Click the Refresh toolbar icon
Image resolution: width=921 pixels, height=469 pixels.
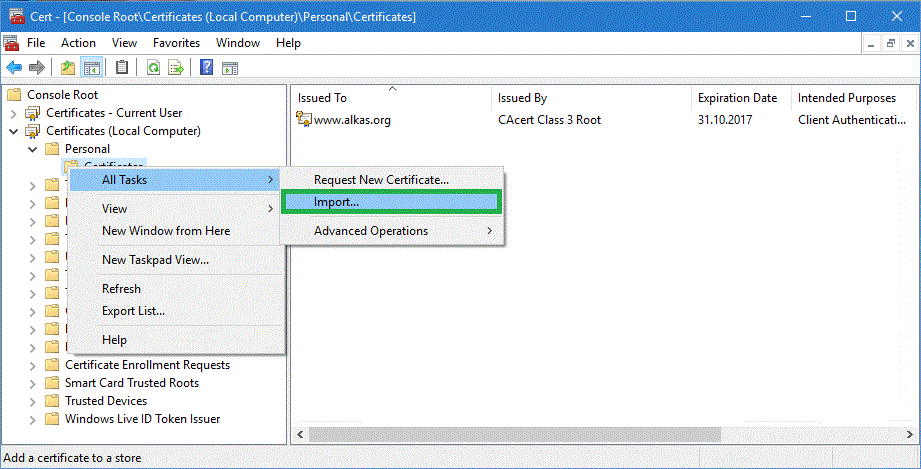pos(153,68)
